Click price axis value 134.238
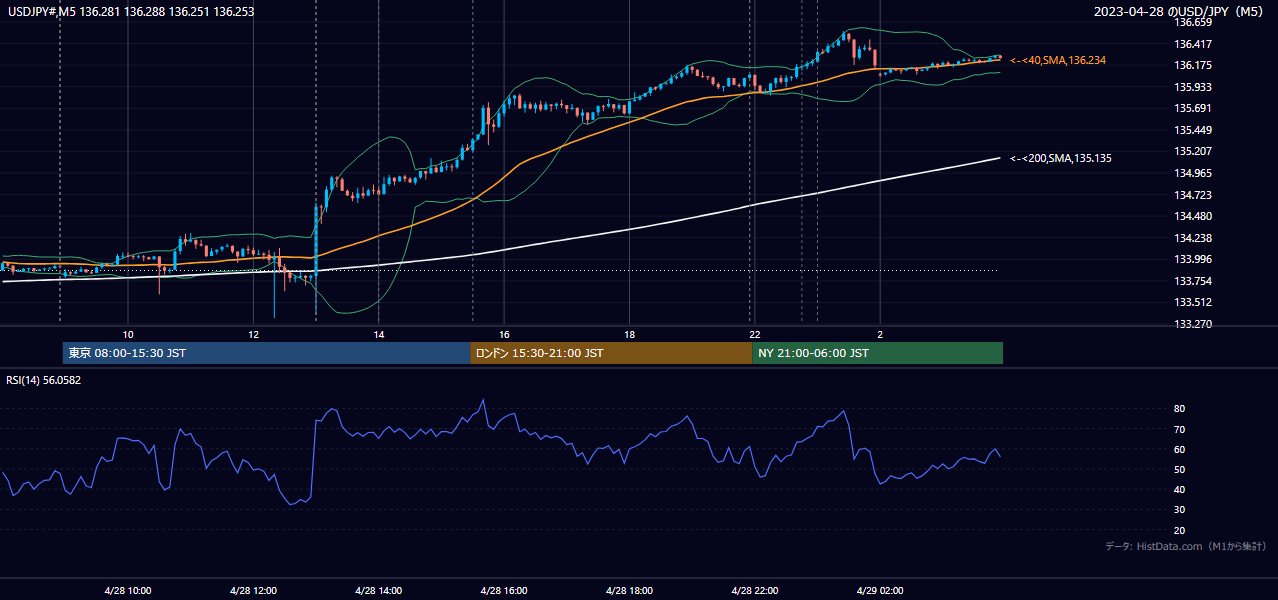 click(1193, 238)
